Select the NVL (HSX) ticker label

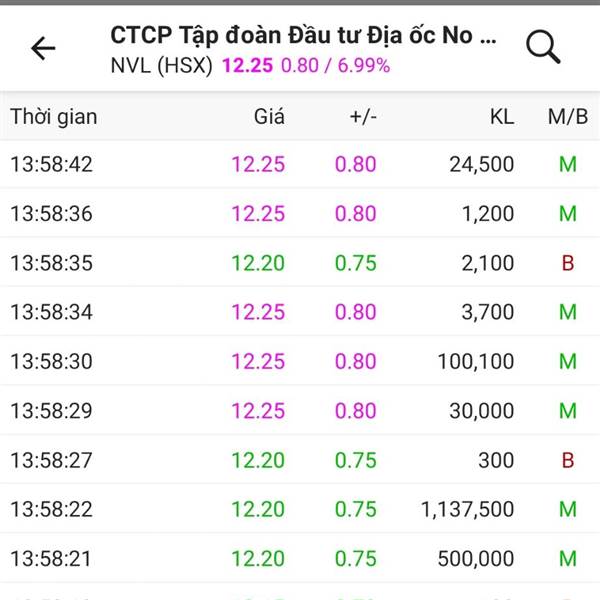pyautogui.click(x=161, y=65)
